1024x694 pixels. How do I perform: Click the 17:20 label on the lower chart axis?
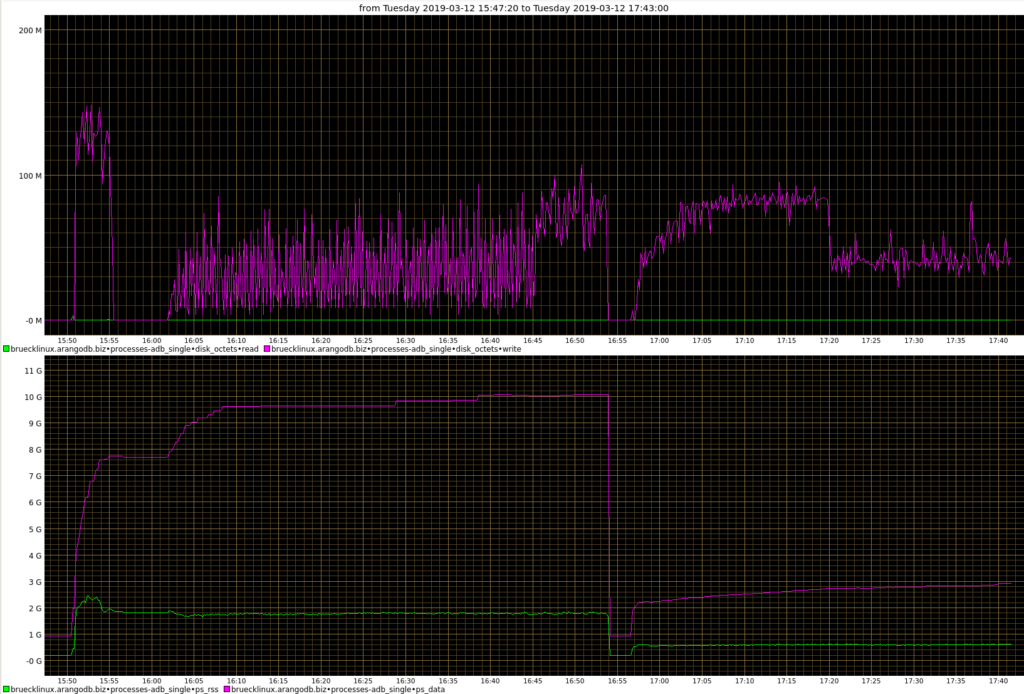pos(829,681)
